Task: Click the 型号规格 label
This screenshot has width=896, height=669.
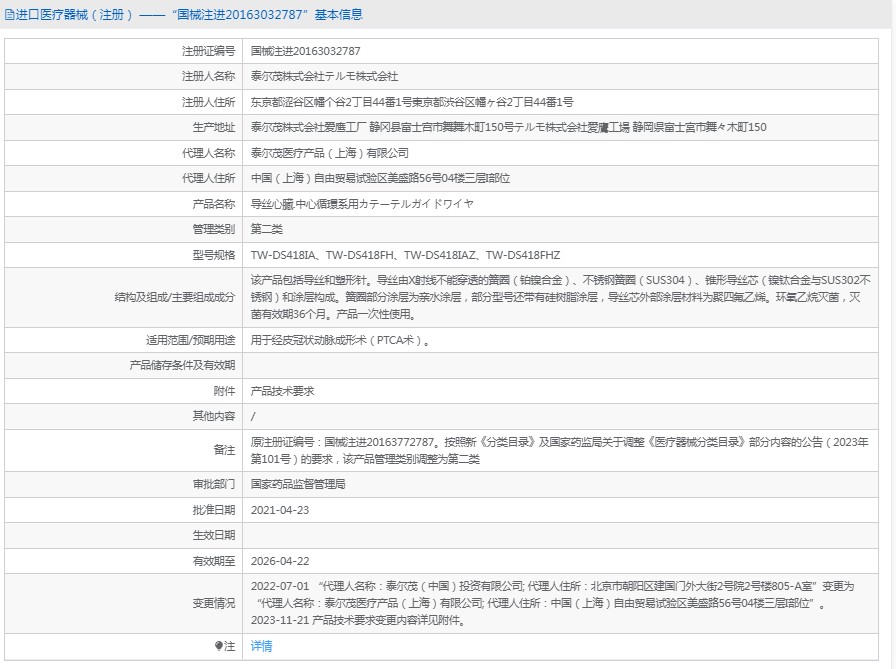Action: (214, 255)
